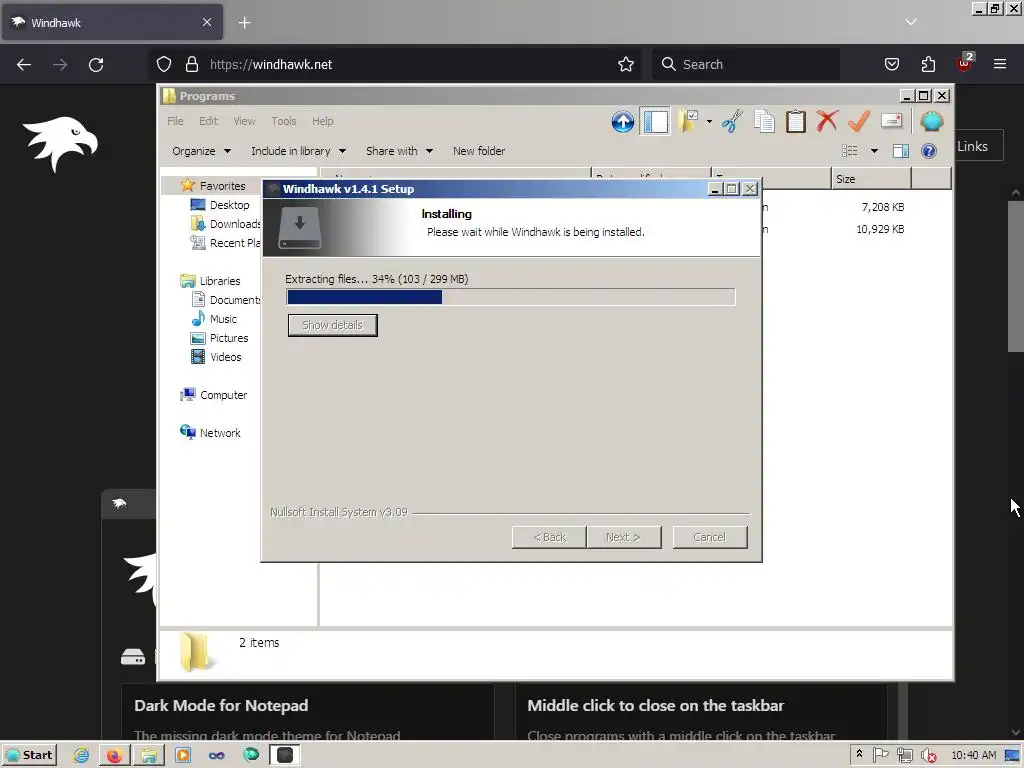Click the uBlock Origin extension icon
Image resolution: width=1024 pixels, height=768 pixels.
click(965, 63)
